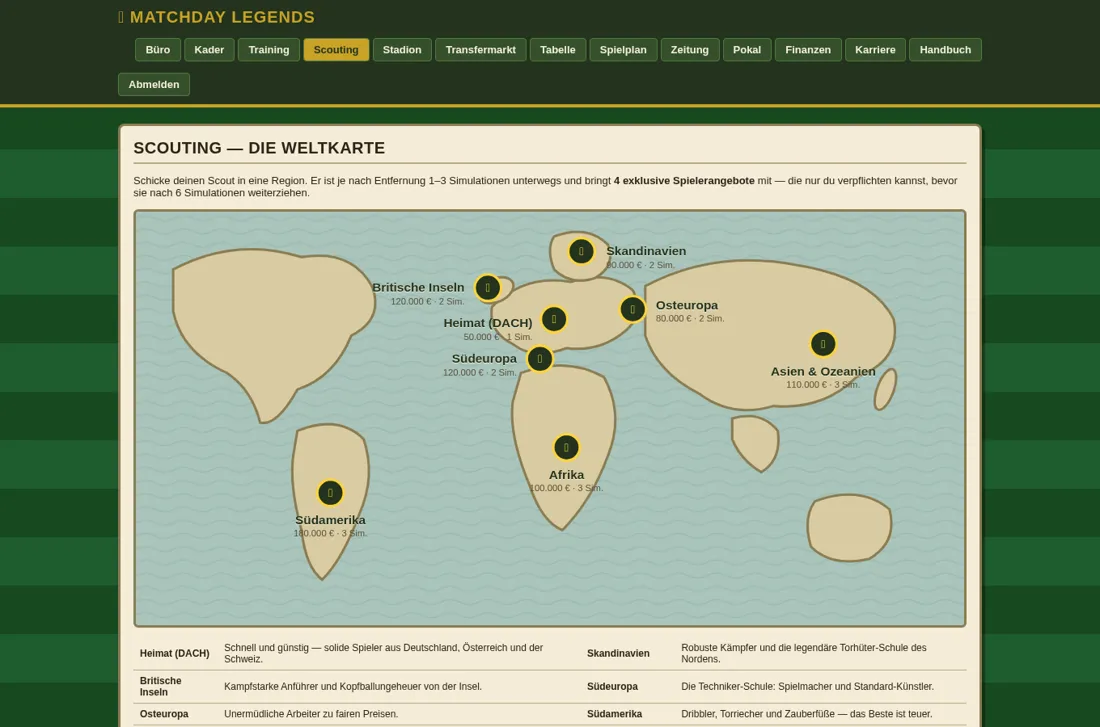This screenshot has height=727, width=1100.
Task: Select the Skandinavien scout marker on map
Action: click(x=581, y=251)
